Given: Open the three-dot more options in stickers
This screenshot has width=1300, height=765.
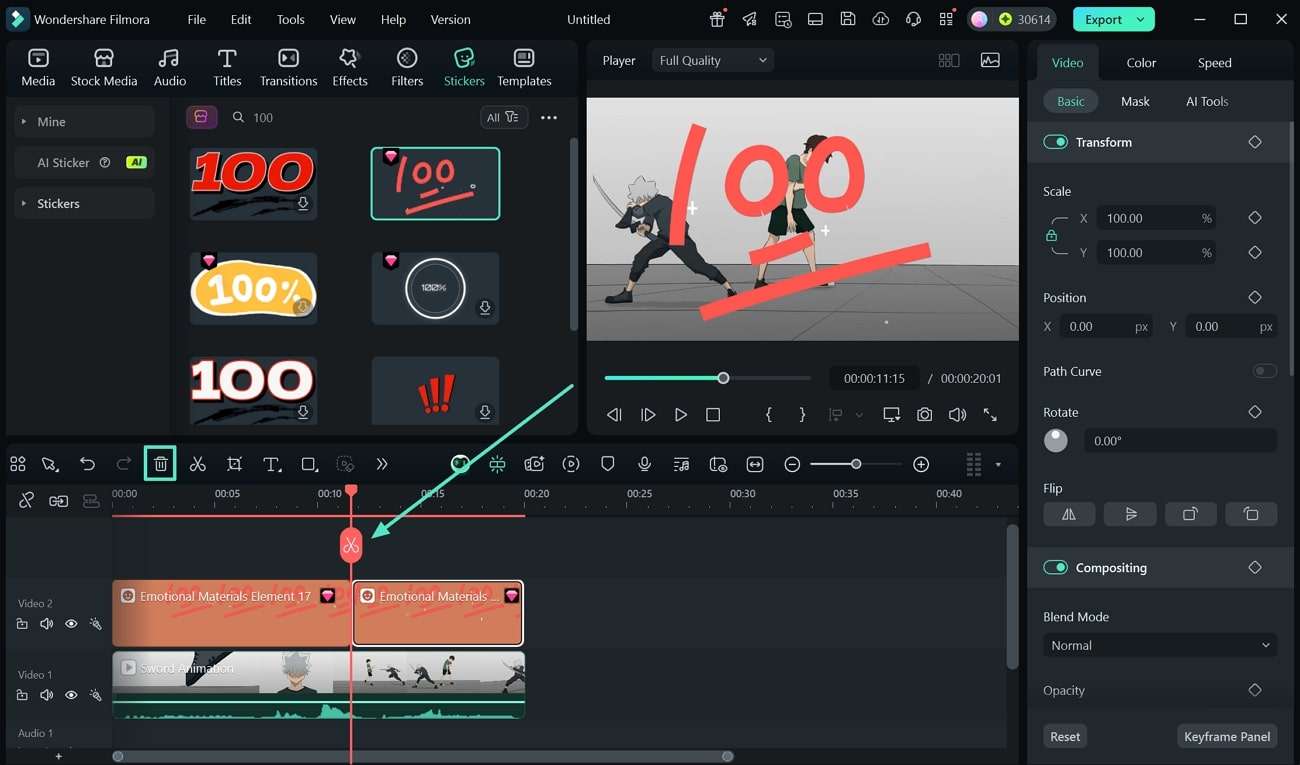Looking at the screenshot, I should (549, 117).
